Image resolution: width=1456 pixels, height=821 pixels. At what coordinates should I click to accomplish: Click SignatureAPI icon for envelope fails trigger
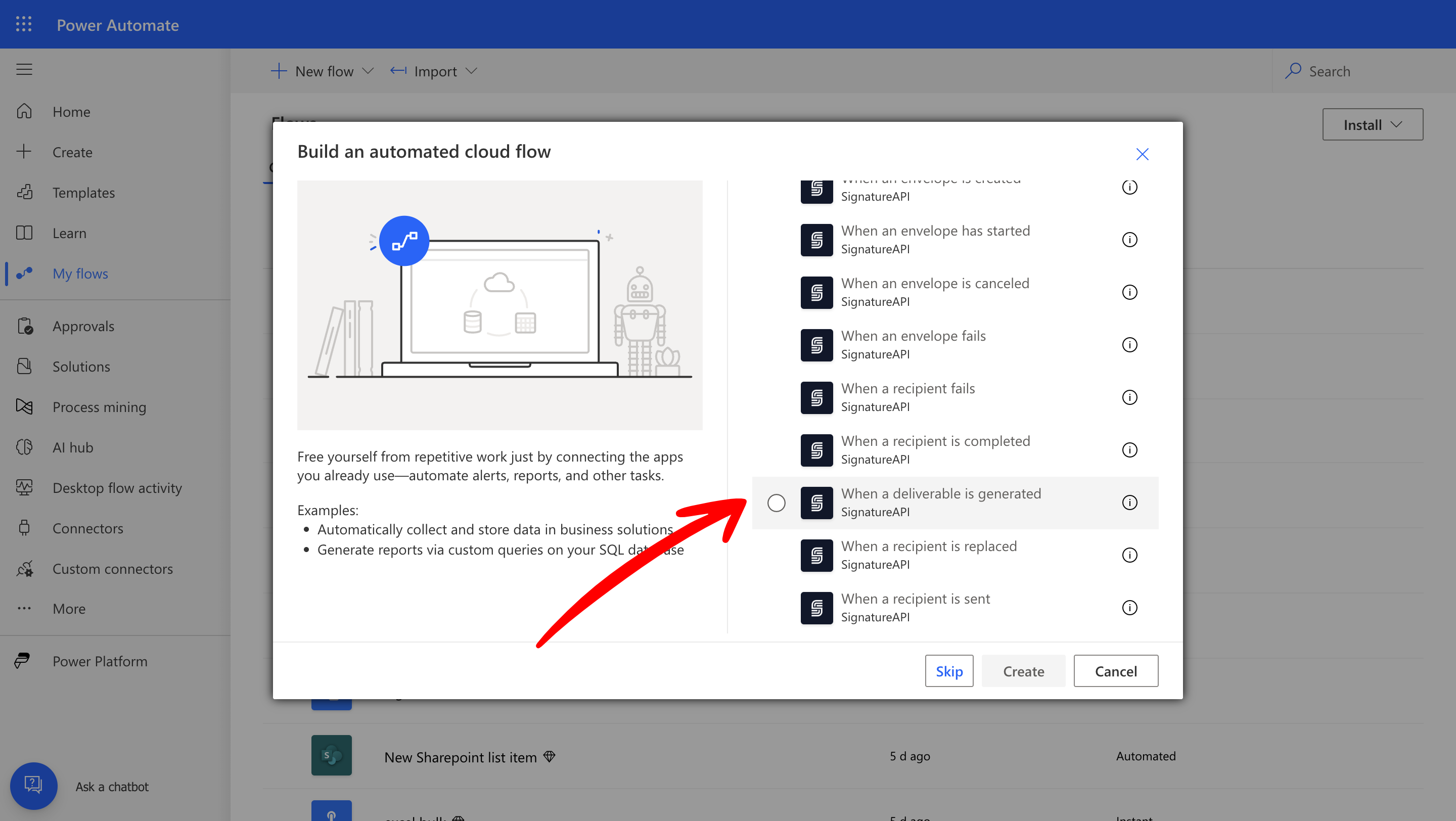[x=816, y=345]
